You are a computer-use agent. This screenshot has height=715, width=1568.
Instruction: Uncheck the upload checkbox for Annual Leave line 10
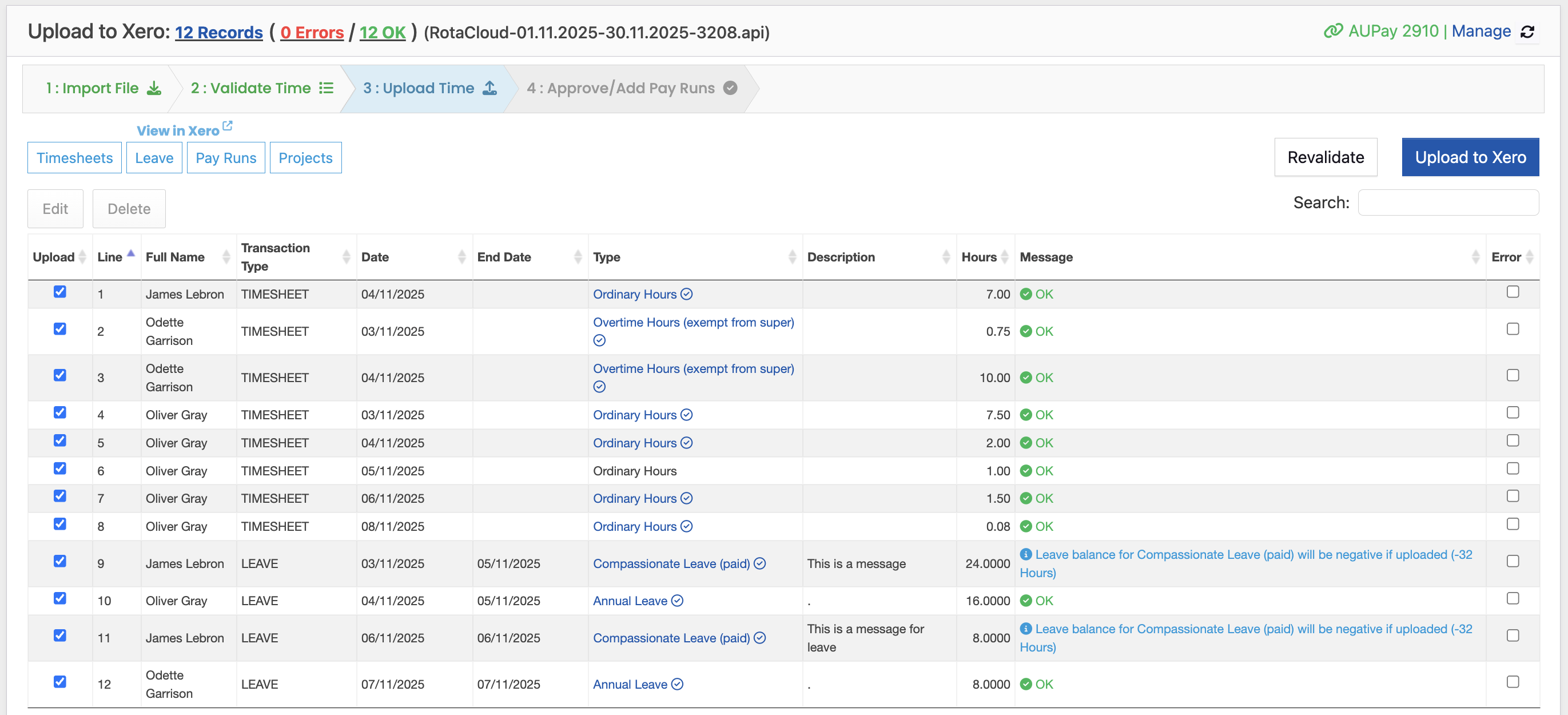point(59,598)
